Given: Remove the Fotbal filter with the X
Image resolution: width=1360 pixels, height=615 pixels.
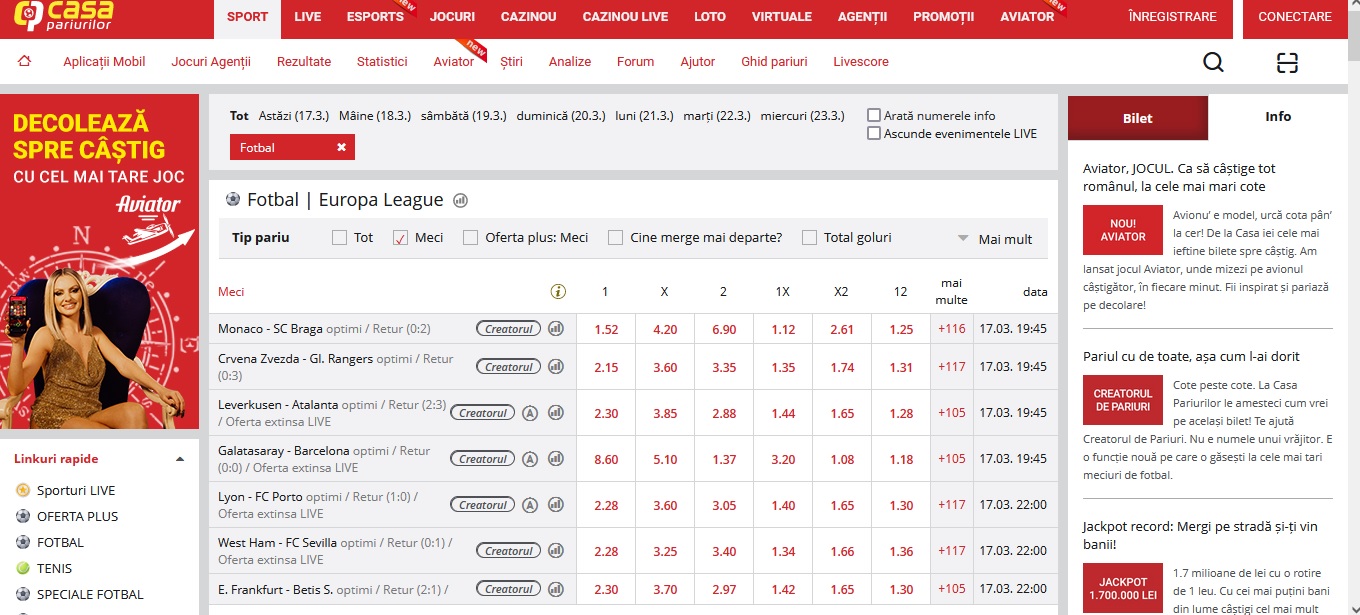Looking at the screenshot, I should click(x=341, y=147).
